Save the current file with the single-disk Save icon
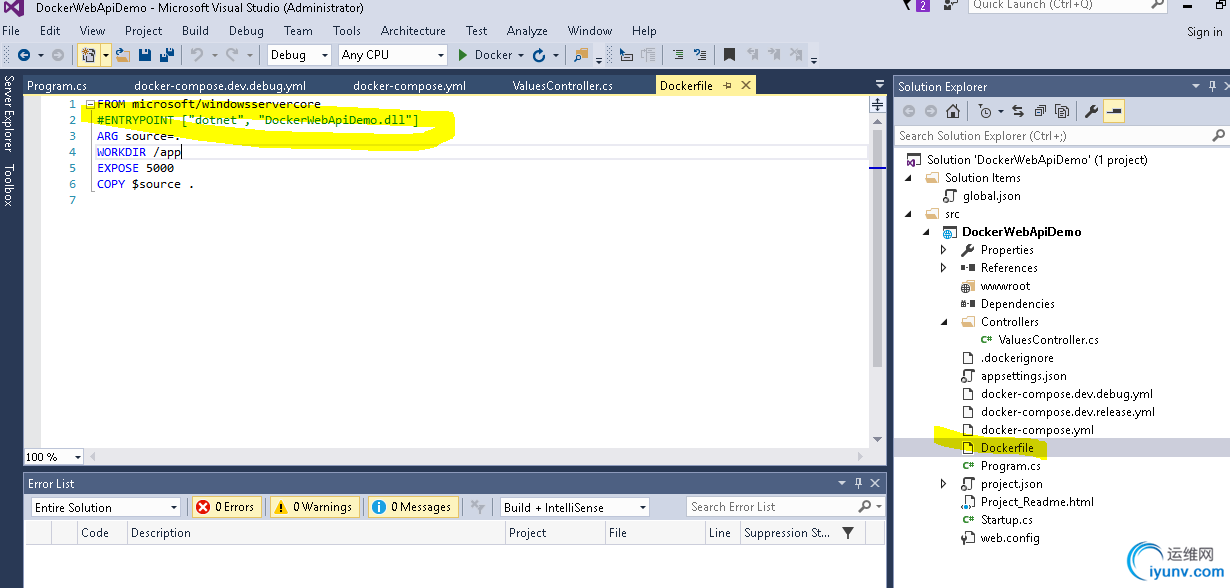1230x588 pixels. pyautogui.click(x=145, y=55)
